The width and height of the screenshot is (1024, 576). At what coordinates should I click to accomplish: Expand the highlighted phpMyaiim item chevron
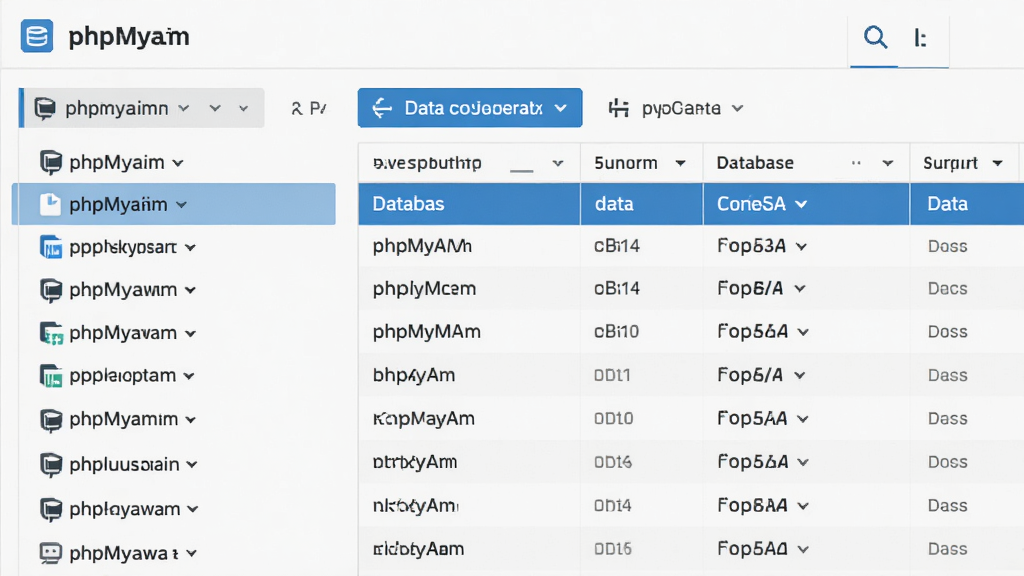pyautogui.click(x=182, y=205)
